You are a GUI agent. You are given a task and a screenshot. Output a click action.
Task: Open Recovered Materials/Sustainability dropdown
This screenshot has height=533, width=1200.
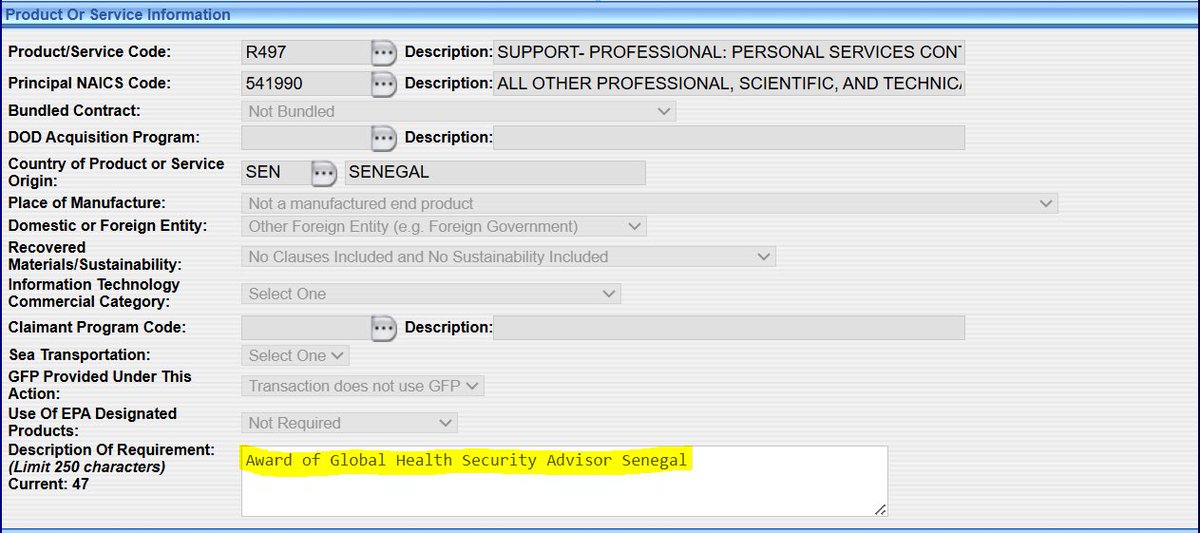508,257
